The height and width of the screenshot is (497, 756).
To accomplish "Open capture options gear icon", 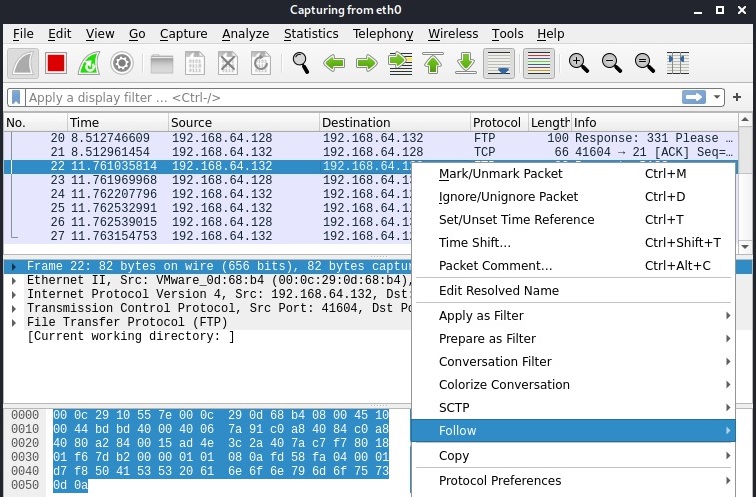I will tap(122, 63).
